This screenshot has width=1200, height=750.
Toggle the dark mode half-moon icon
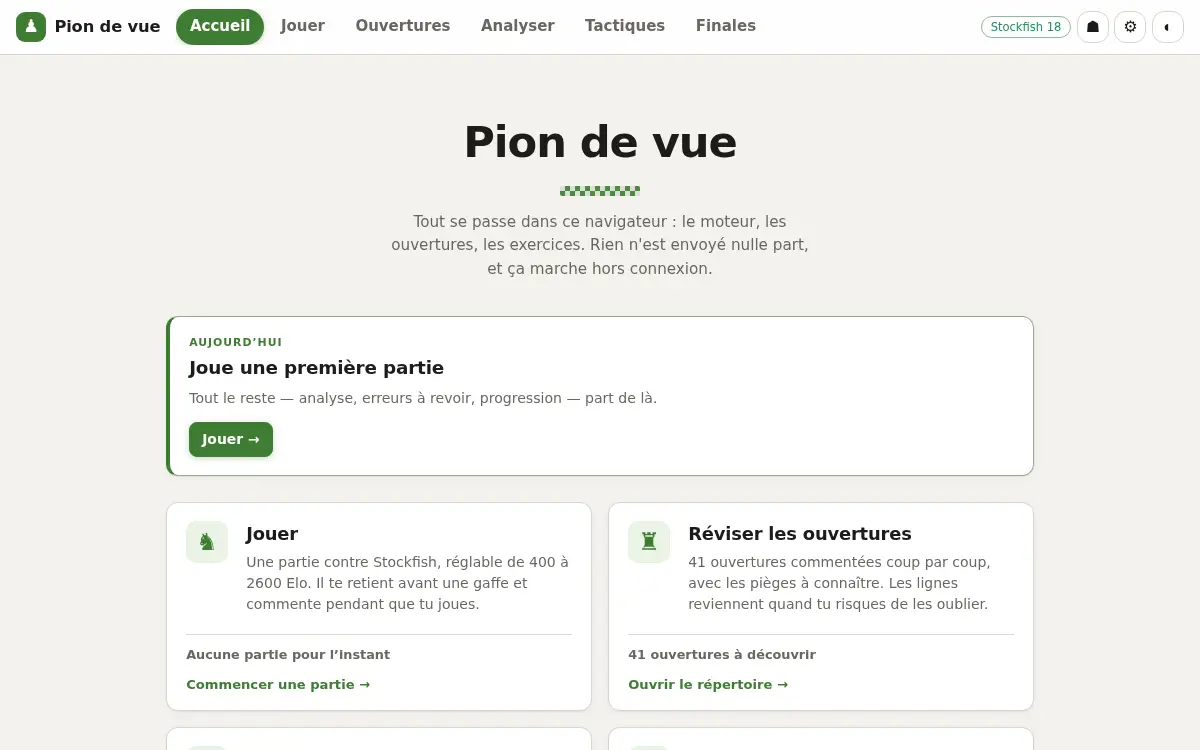(x=1167, y=27)
